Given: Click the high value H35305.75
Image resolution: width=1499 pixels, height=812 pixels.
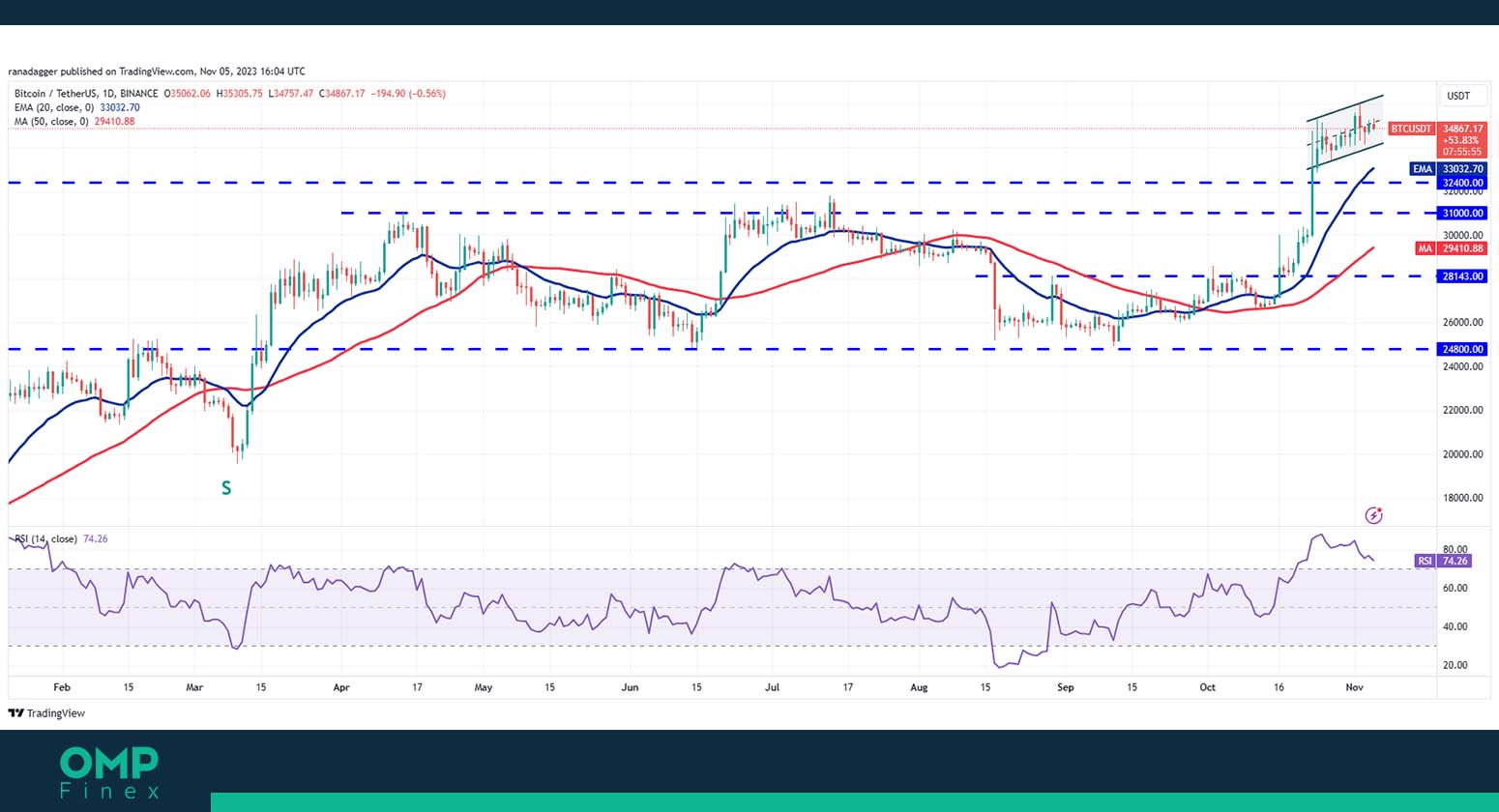Looking at the screenshot, I should [x=240, y=94].
